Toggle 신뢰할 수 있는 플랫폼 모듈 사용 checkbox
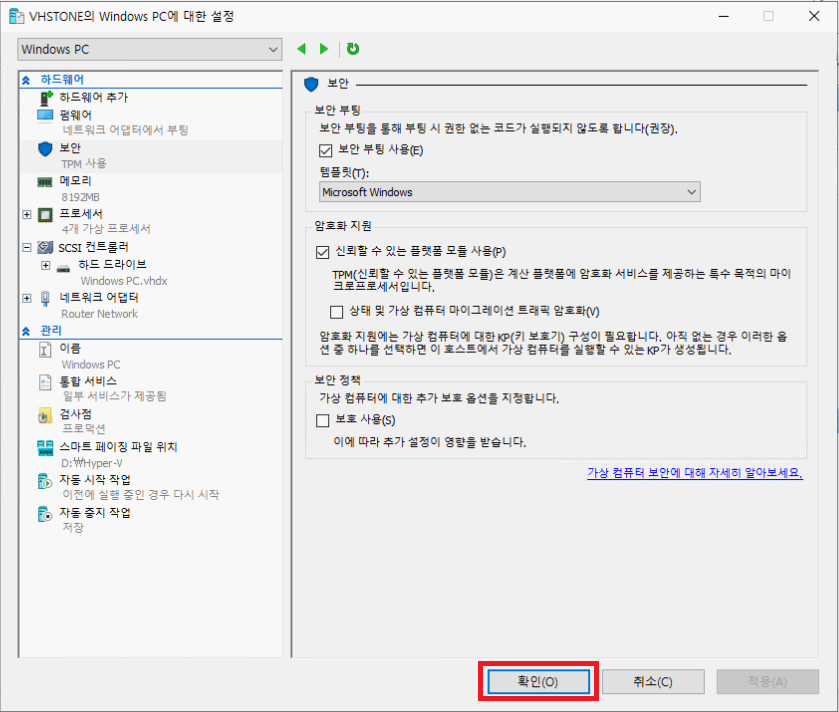Image resolution: width=839 pixels, height=712 pixels. [x=323, y=252]
